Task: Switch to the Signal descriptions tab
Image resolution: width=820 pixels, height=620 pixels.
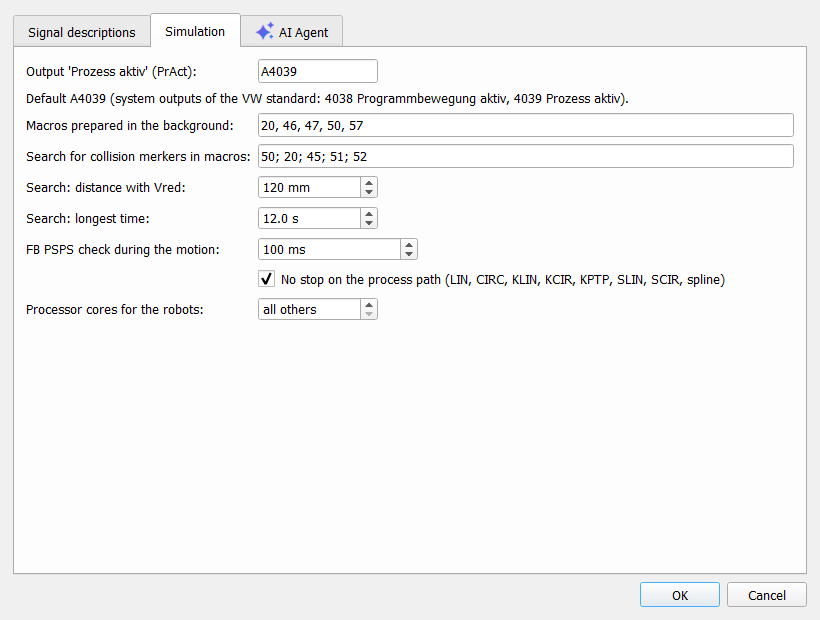Action: tap(82, 32)
